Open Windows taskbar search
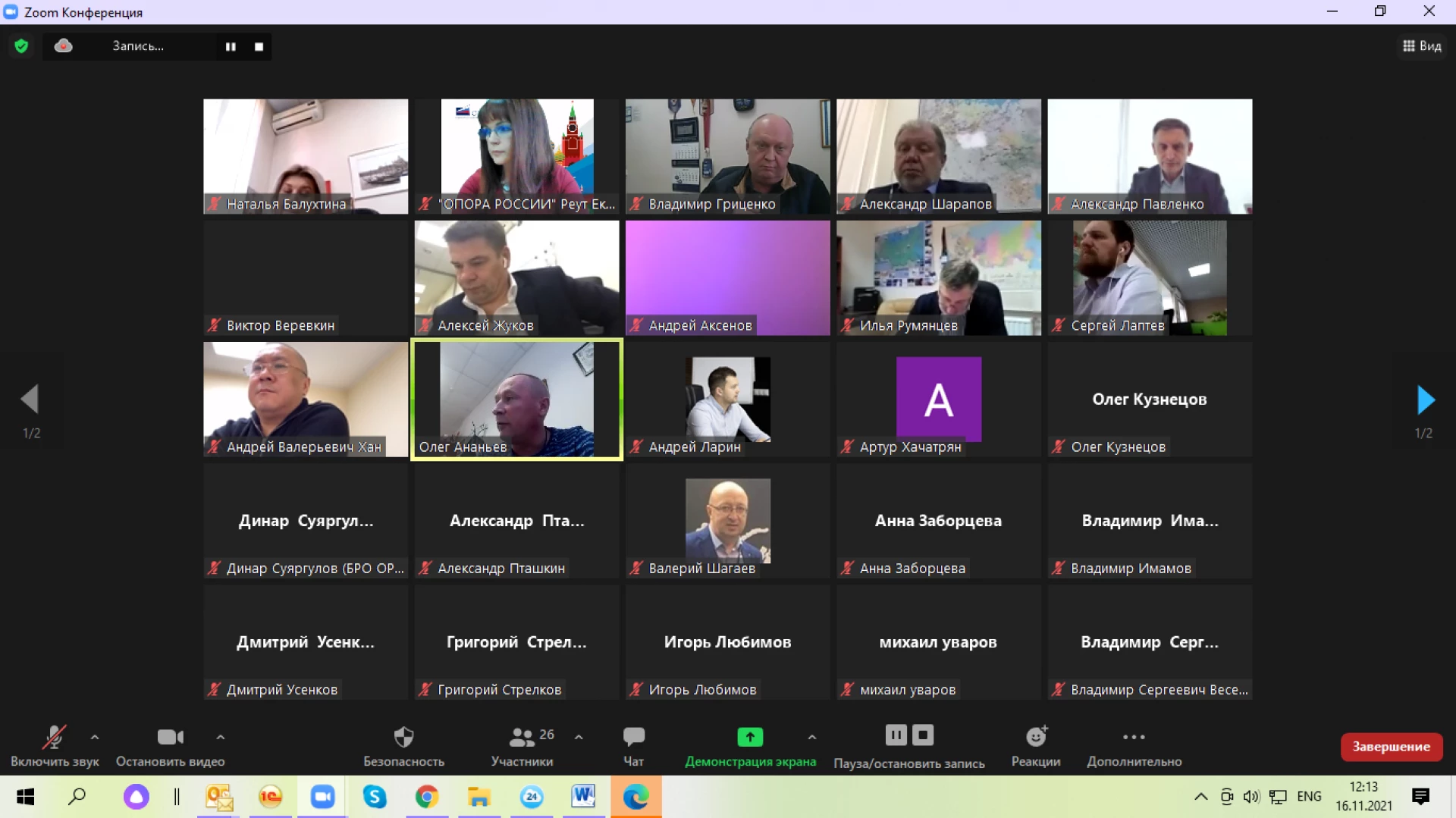This screenshot has height=818, width=1456. coord(77,797)
